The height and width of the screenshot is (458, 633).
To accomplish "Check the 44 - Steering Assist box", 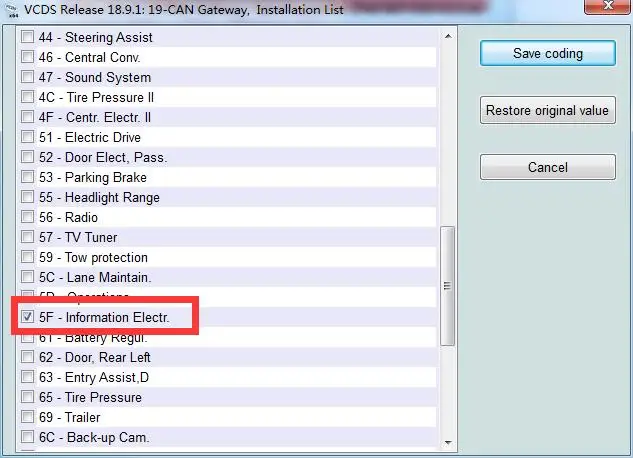I will click(x=27, y=37).
